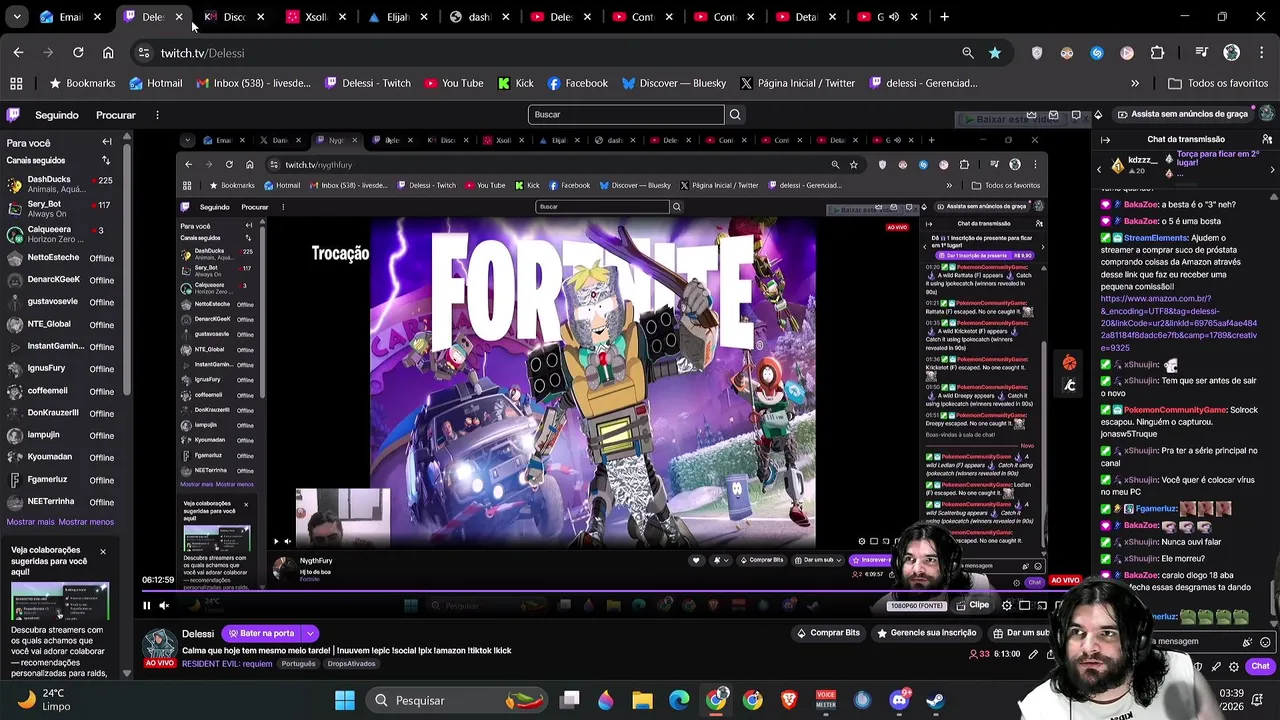Image resolution: width=1280 pixels, height=720 pixels.
Task: Close the Veja colaborações sugeridas card
Action: point(102,552)
